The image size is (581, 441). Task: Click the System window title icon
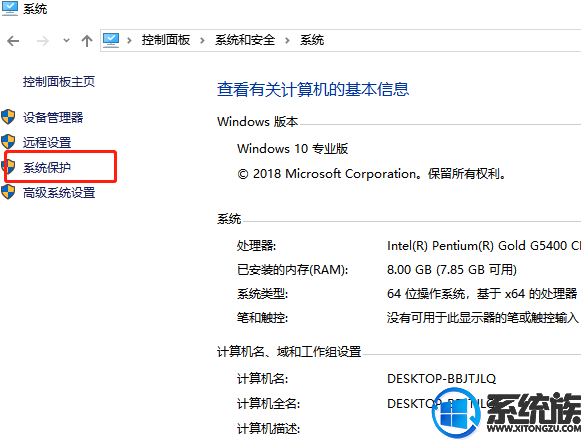pyautogui.click(x=9, y=9)
